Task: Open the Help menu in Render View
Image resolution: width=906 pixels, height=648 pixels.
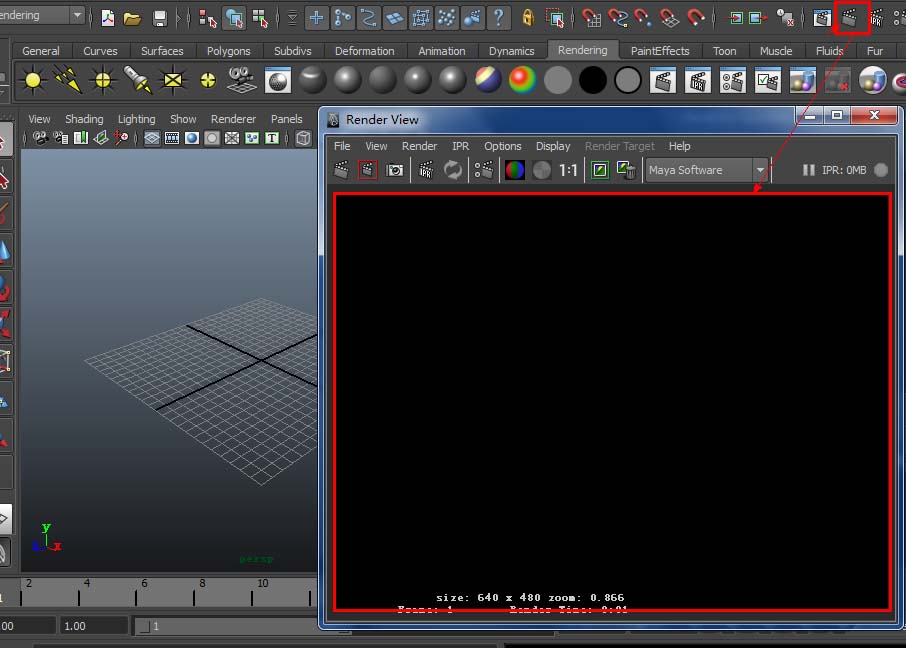Action: (x=679, y=146)
